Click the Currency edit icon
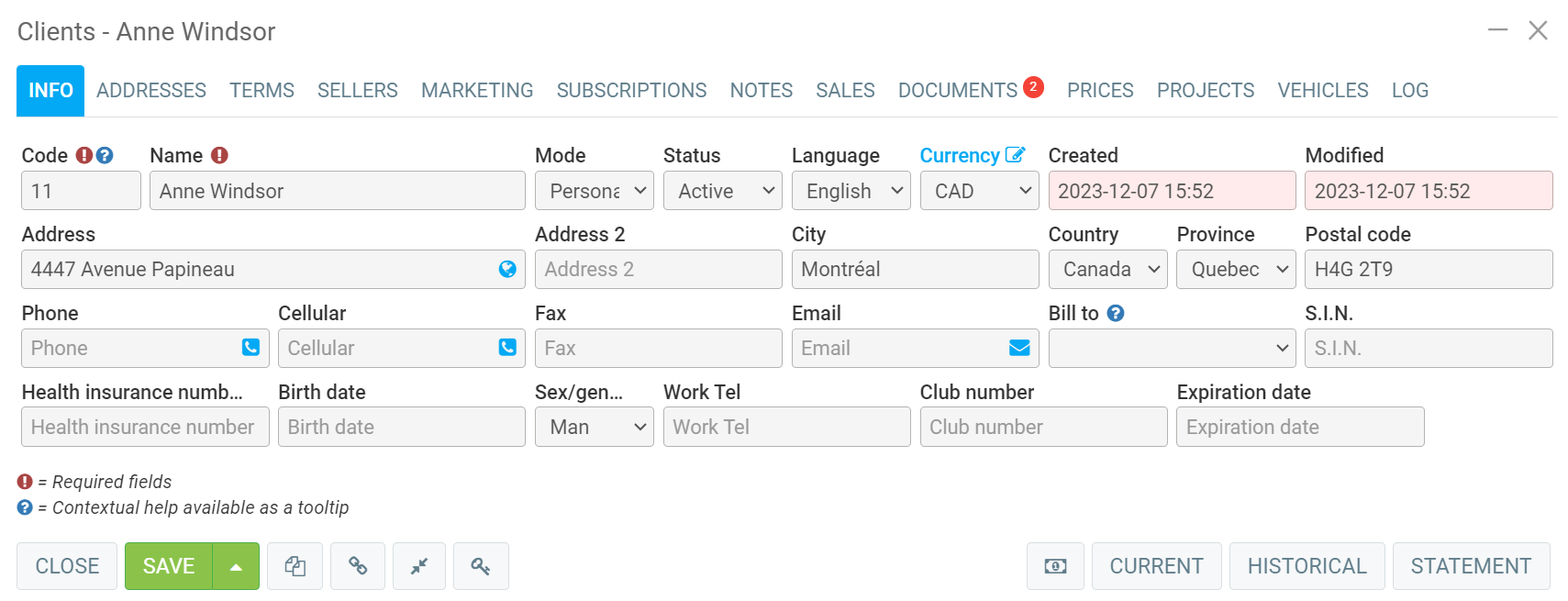This screenshot has height=601, width=1568. [x=1015, y=155]
